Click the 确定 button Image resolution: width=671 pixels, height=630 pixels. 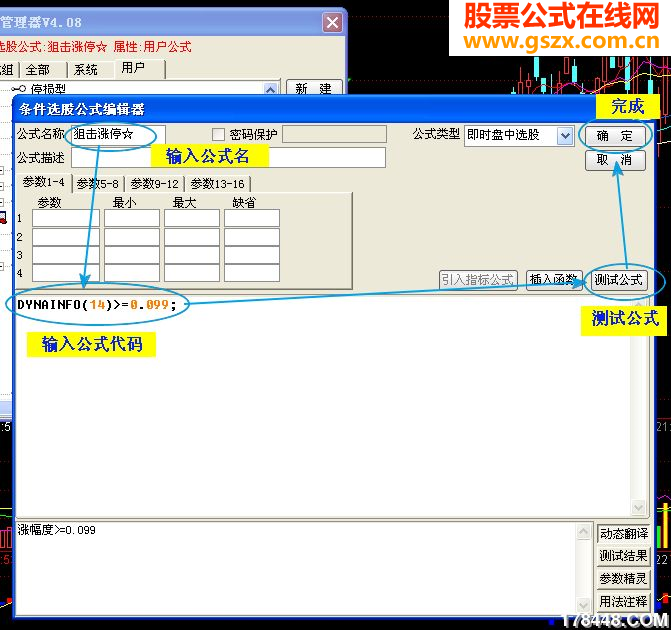point(615,136)
